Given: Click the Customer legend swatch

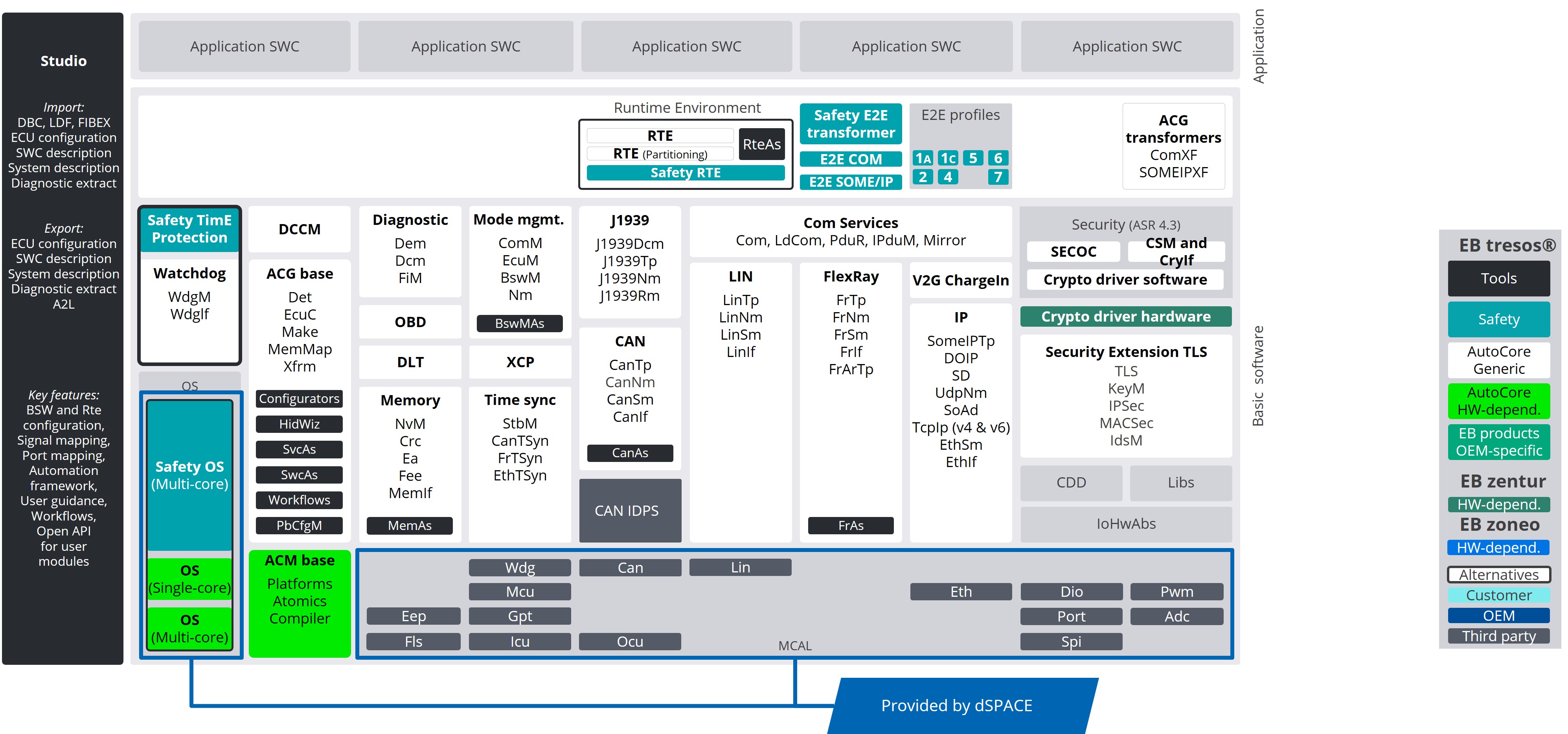Looking at the screenshot, I should tap(1498, 595).
